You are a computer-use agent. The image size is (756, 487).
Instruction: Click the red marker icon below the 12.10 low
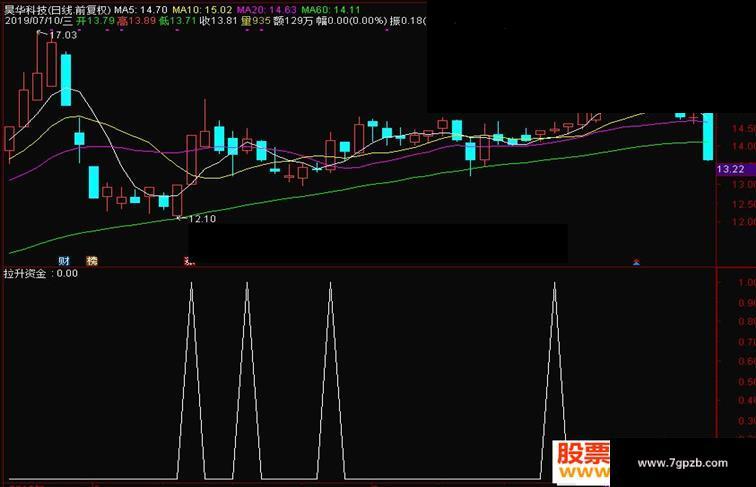(189, 262)
